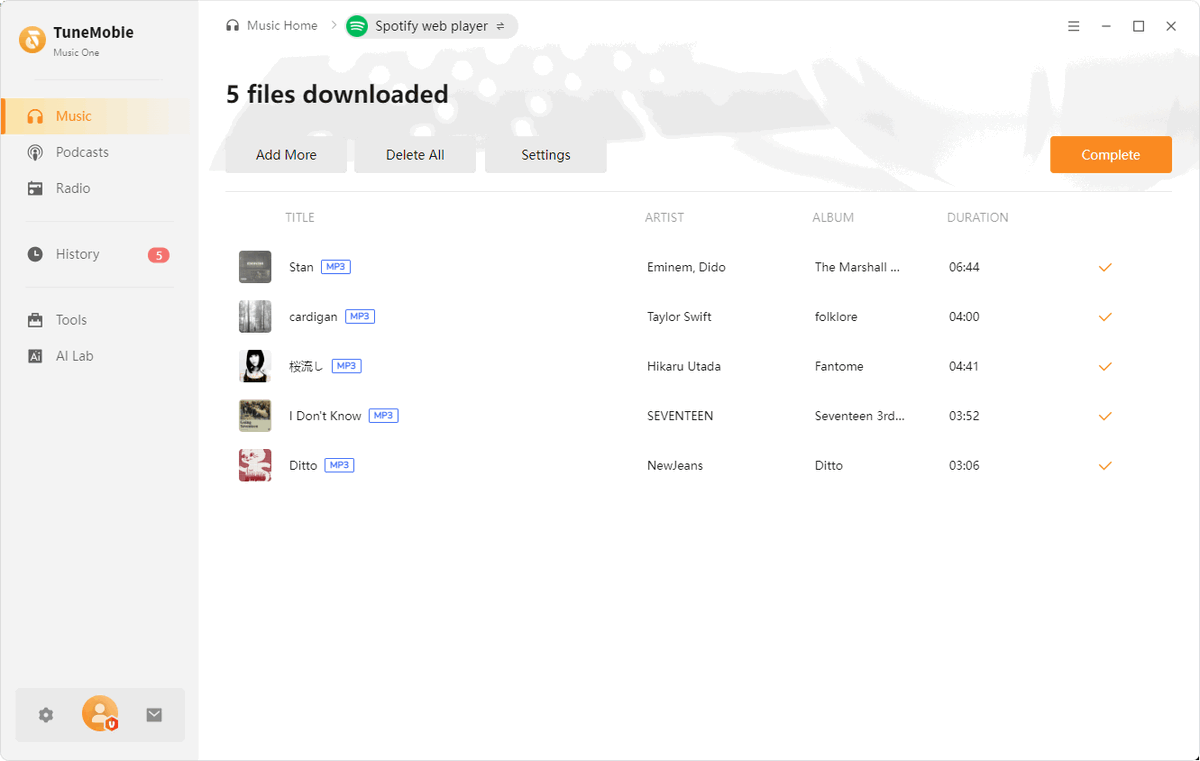Click the checkmark for 桜流し row
The image size is (1200, 761).
[1105, 366]
